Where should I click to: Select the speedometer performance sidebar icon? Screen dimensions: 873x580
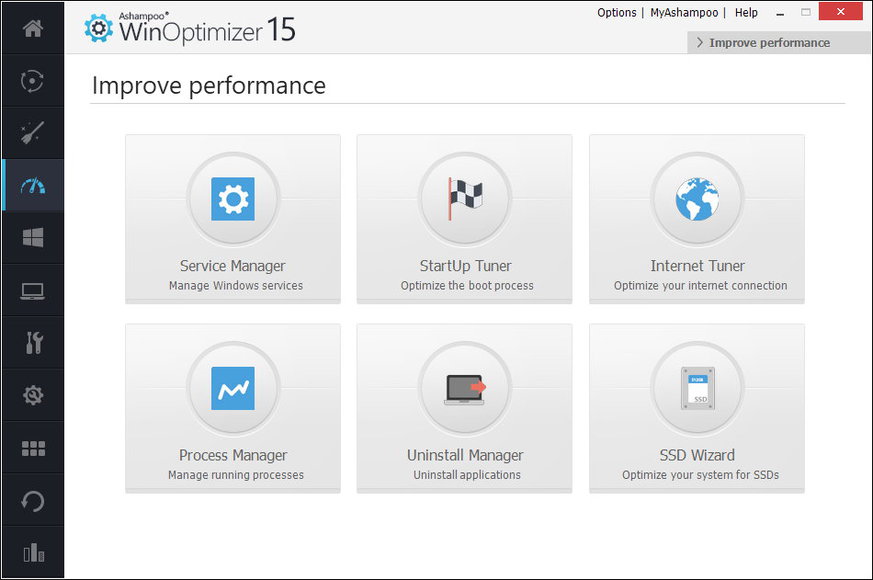coord(33,185)
